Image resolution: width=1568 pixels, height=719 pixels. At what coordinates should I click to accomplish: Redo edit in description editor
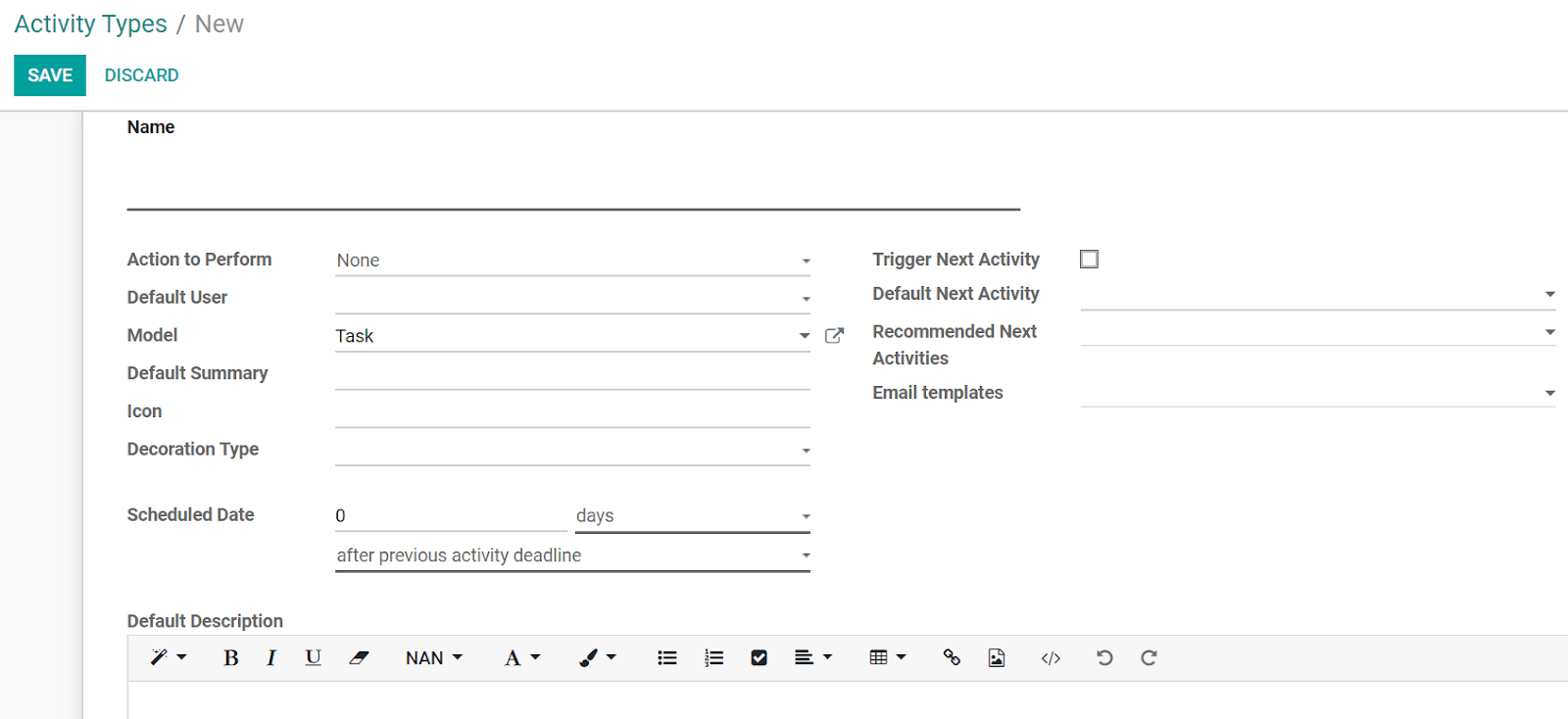point(1149,658)
